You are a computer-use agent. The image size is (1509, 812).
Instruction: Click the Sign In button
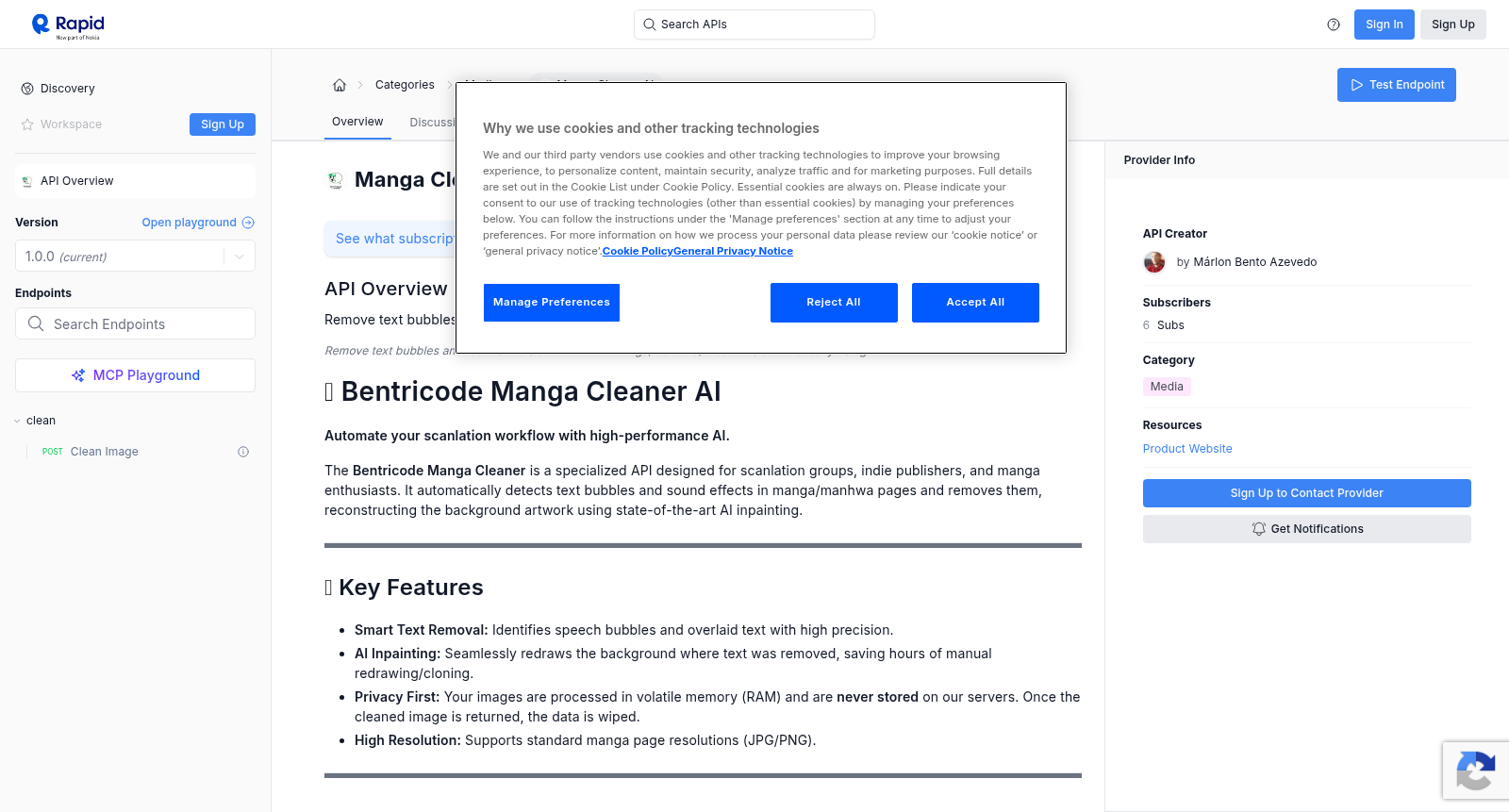pyautogui.click(x=1384, y=25)
